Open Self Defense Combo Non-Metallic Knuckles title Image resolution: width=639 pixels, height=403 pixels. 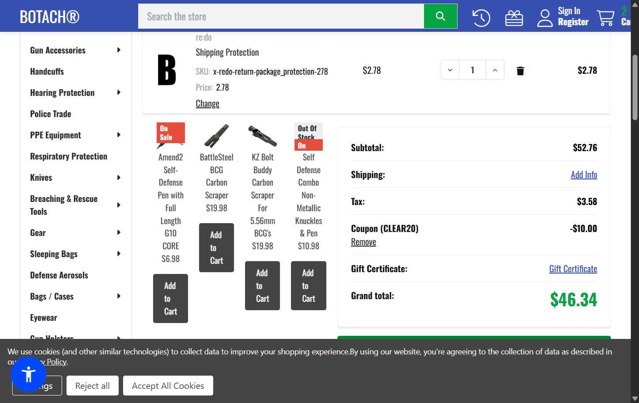308,195
